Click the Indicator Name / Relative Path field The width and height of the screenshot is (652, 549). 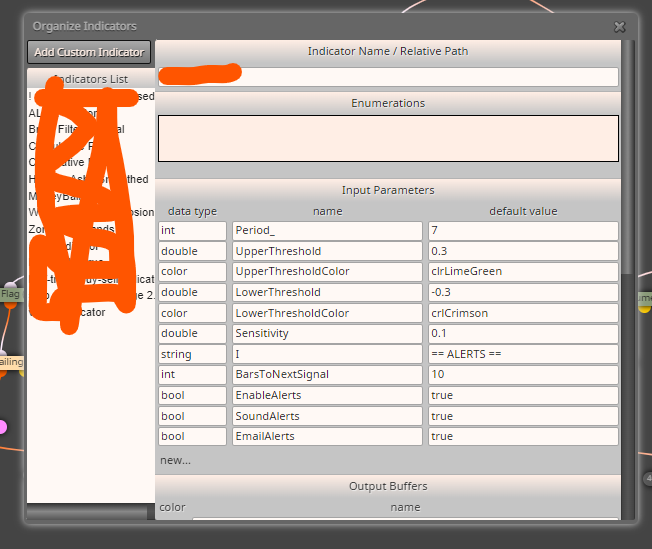388,77
